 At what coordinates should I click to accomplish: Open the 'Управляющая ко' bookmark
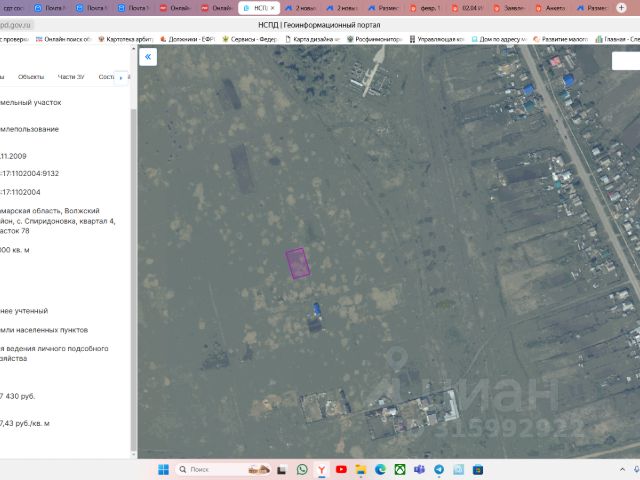coord(437,39)
